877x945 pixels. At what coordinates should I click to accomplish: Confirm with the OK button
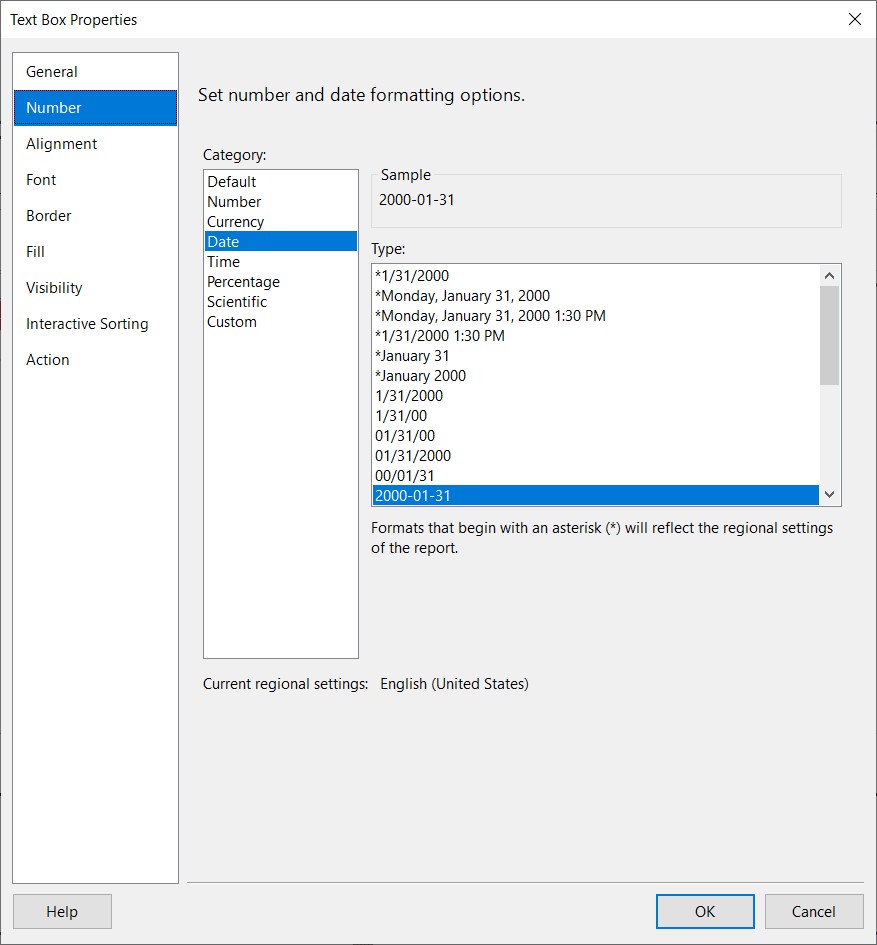tap(705, 911)
